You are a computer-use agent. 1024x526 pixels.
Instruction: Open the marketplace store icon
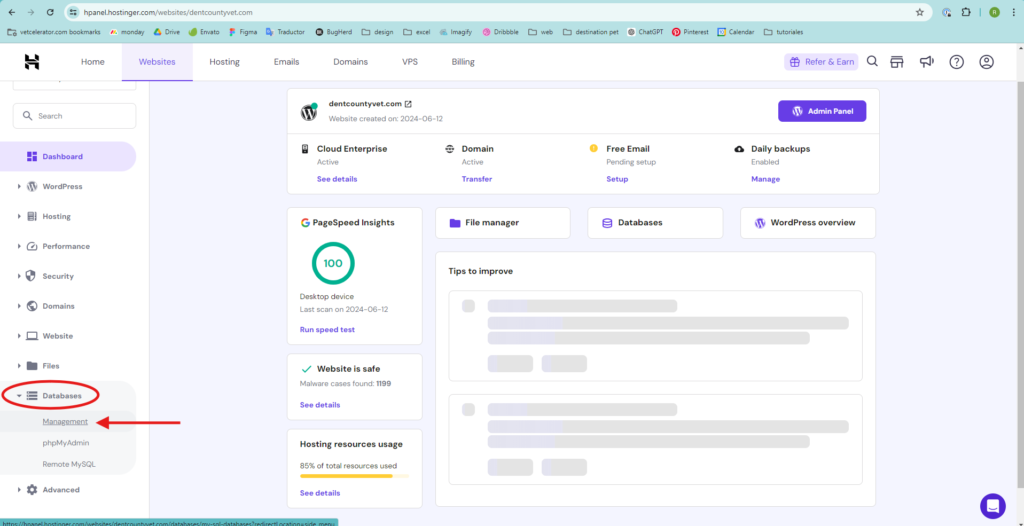[x=897, y=62]
